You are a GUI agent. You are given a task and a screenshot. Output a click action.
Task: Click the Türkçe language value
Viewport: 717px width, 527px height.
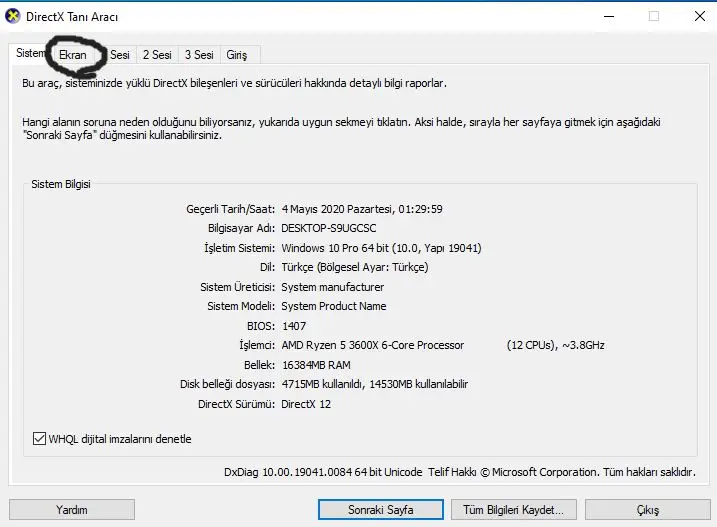pos(355,267)
